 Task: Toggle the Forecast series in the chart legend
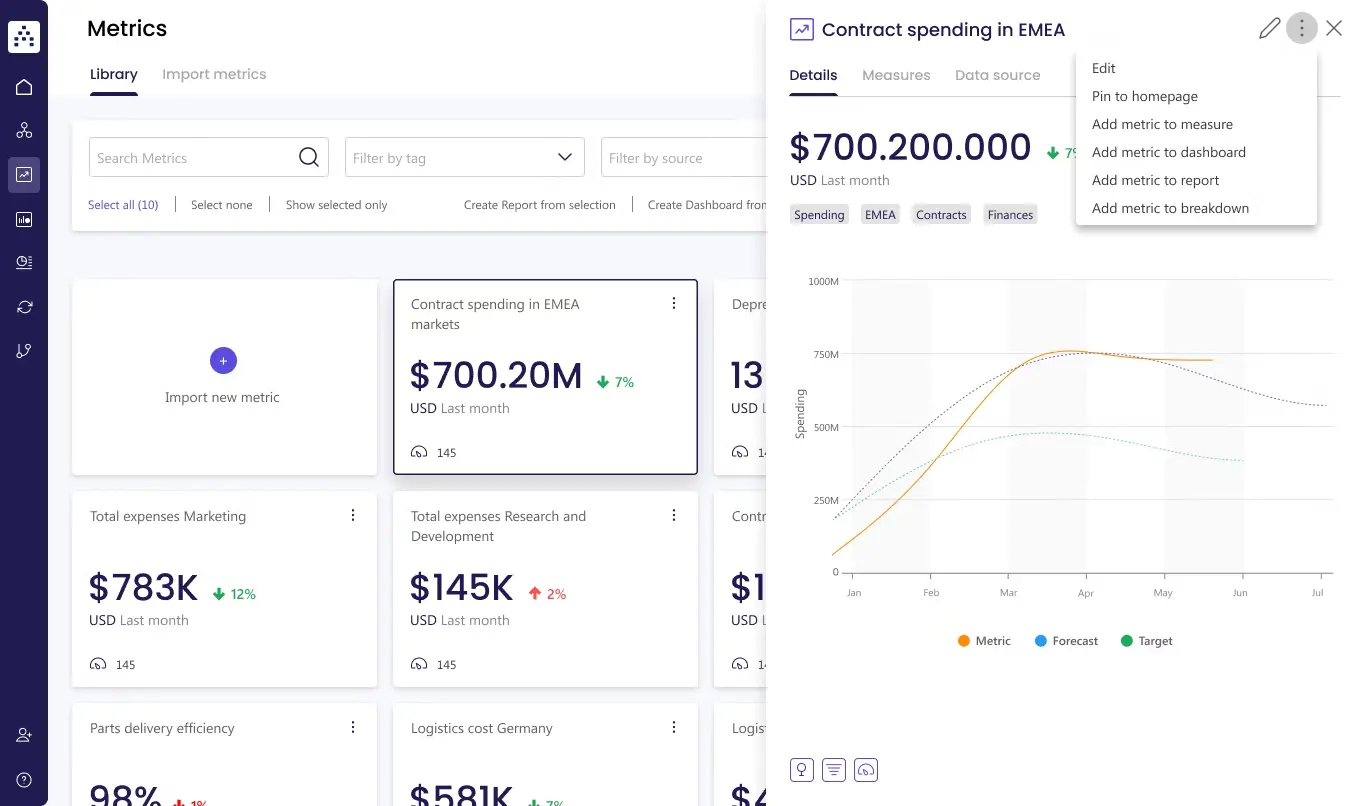pyautogui.click(x=1066, y=641)
